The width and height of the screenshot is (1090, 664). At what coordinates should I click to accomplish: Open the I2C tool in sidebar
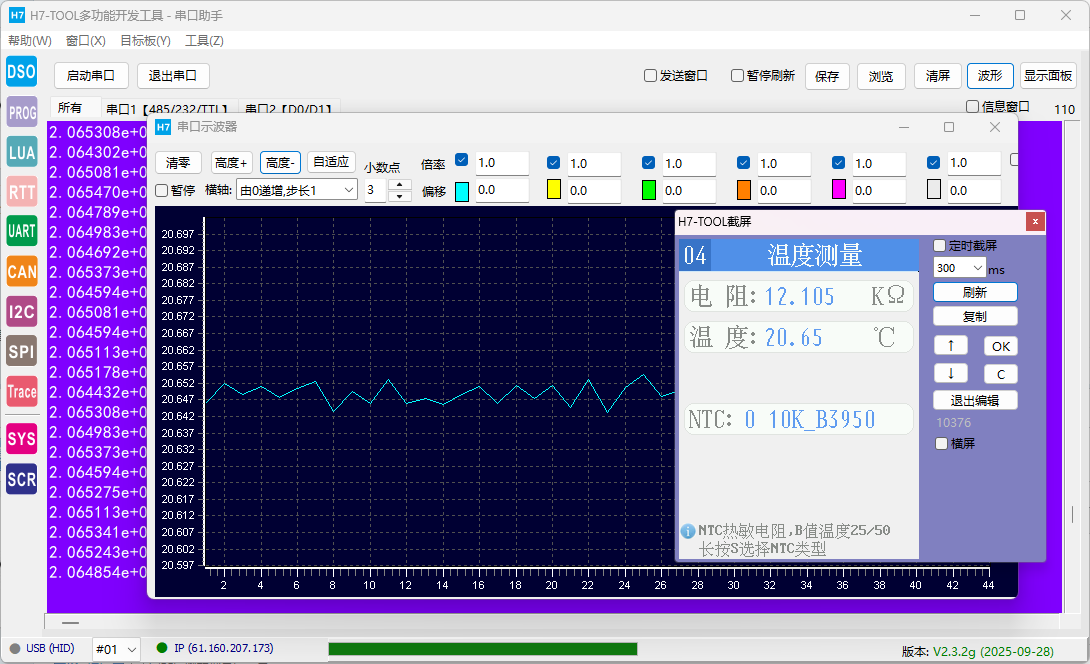(x=21, y=312)
